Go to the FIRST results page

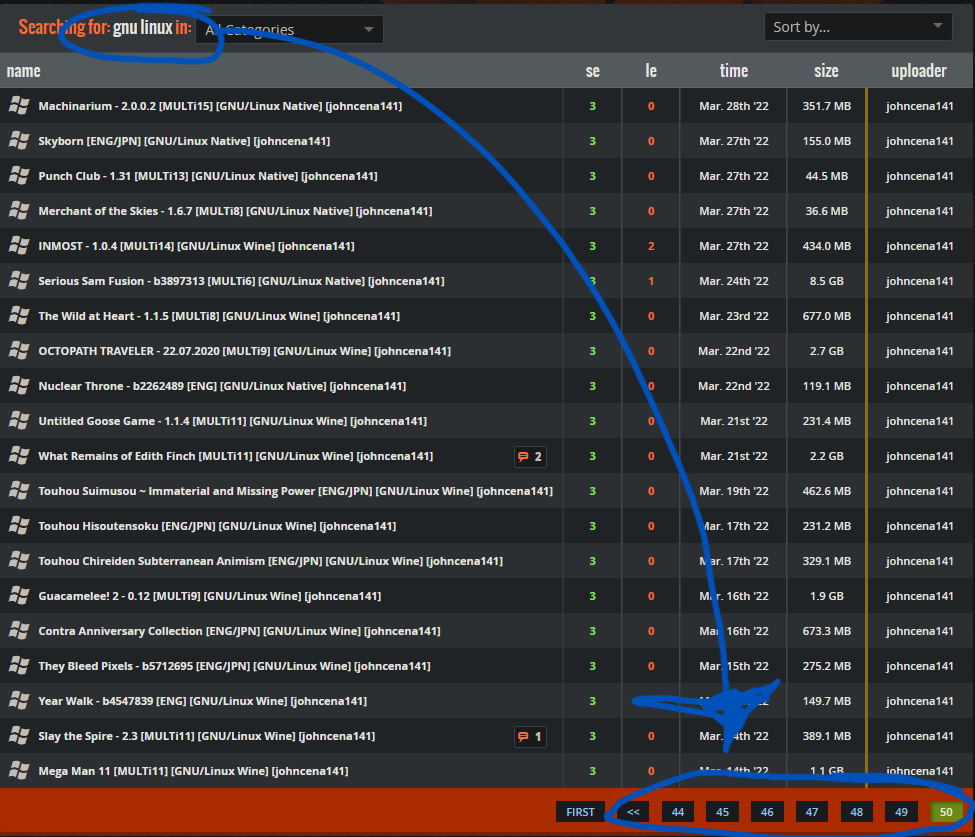coord(580,812)
